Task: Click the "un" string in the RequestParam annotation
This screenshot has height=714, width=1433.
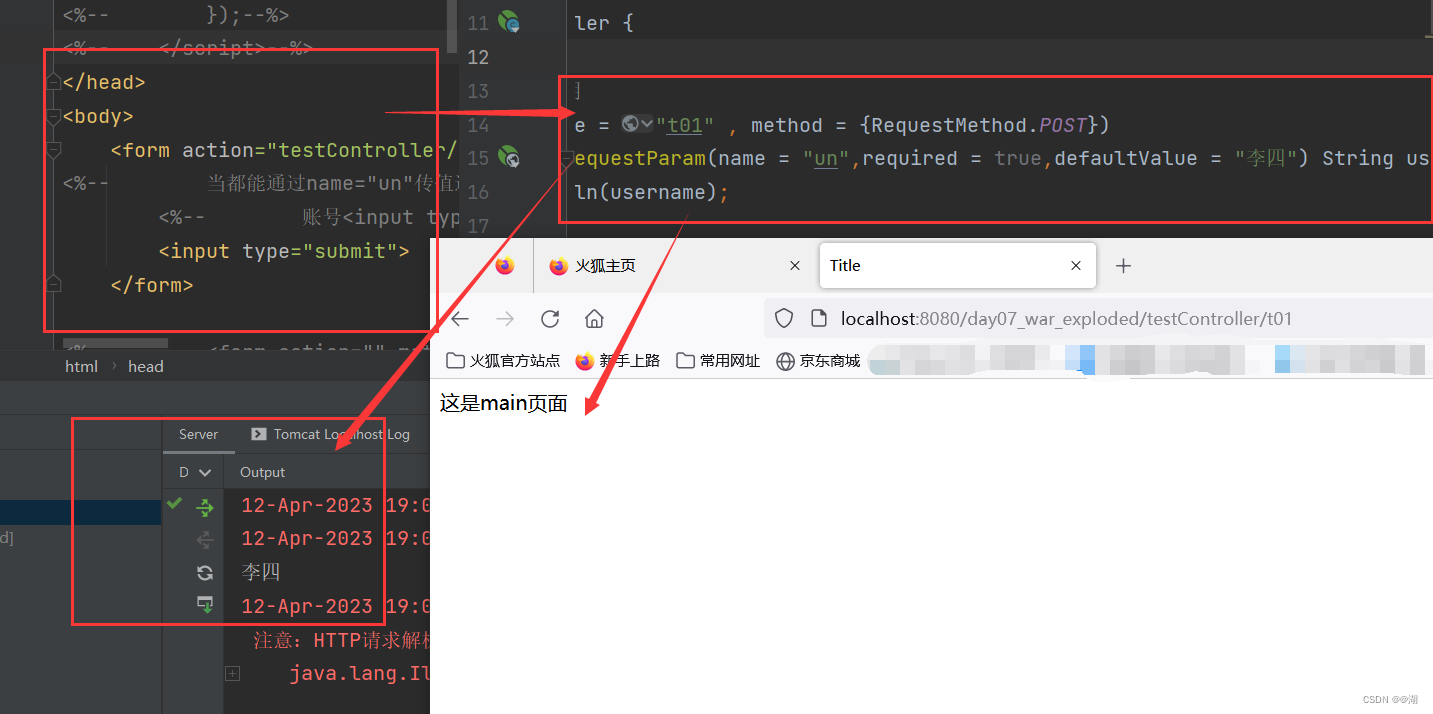Action: 826,158
